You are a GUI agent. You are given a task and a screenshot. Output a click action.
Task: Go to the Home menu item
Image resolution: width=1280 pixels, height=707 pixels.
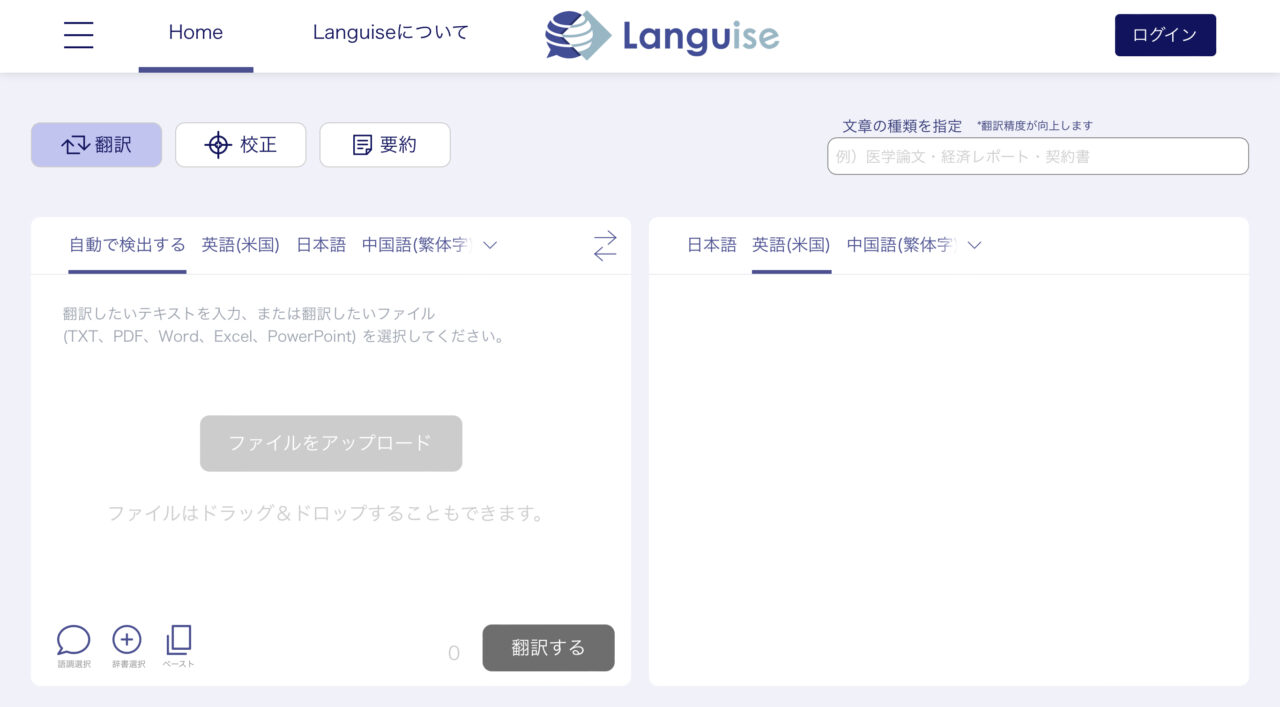tap(195, 32)
